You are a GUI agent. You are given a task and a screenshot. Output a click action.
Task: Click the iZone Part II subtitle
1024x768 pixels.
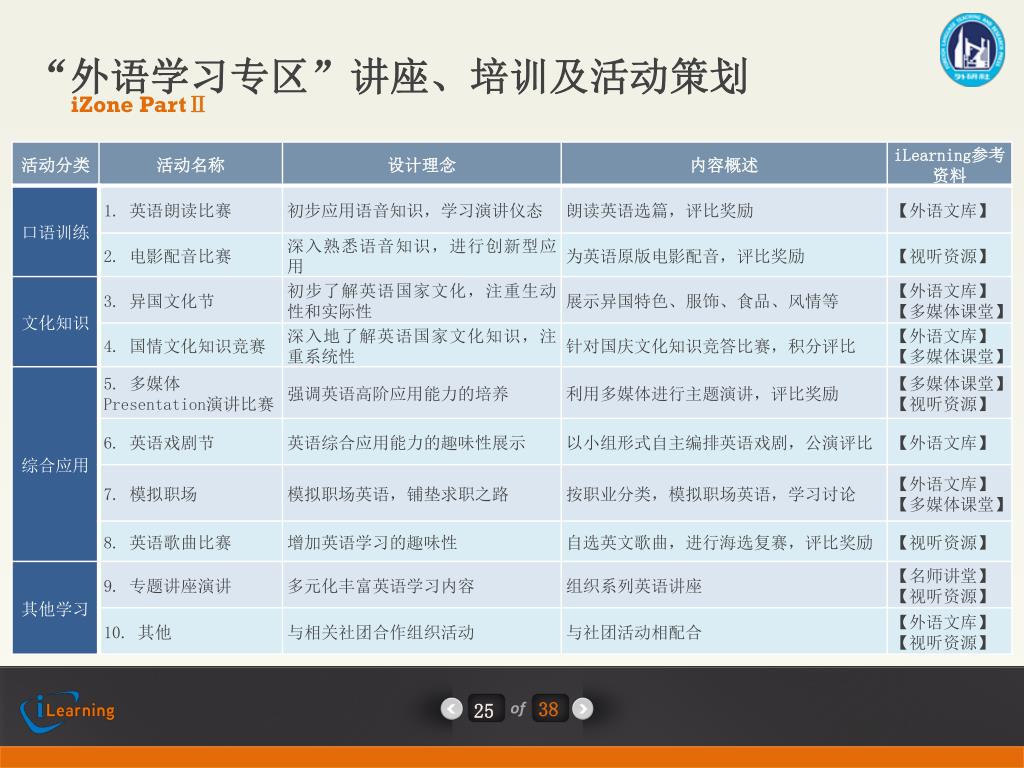[x=138, y=104]
